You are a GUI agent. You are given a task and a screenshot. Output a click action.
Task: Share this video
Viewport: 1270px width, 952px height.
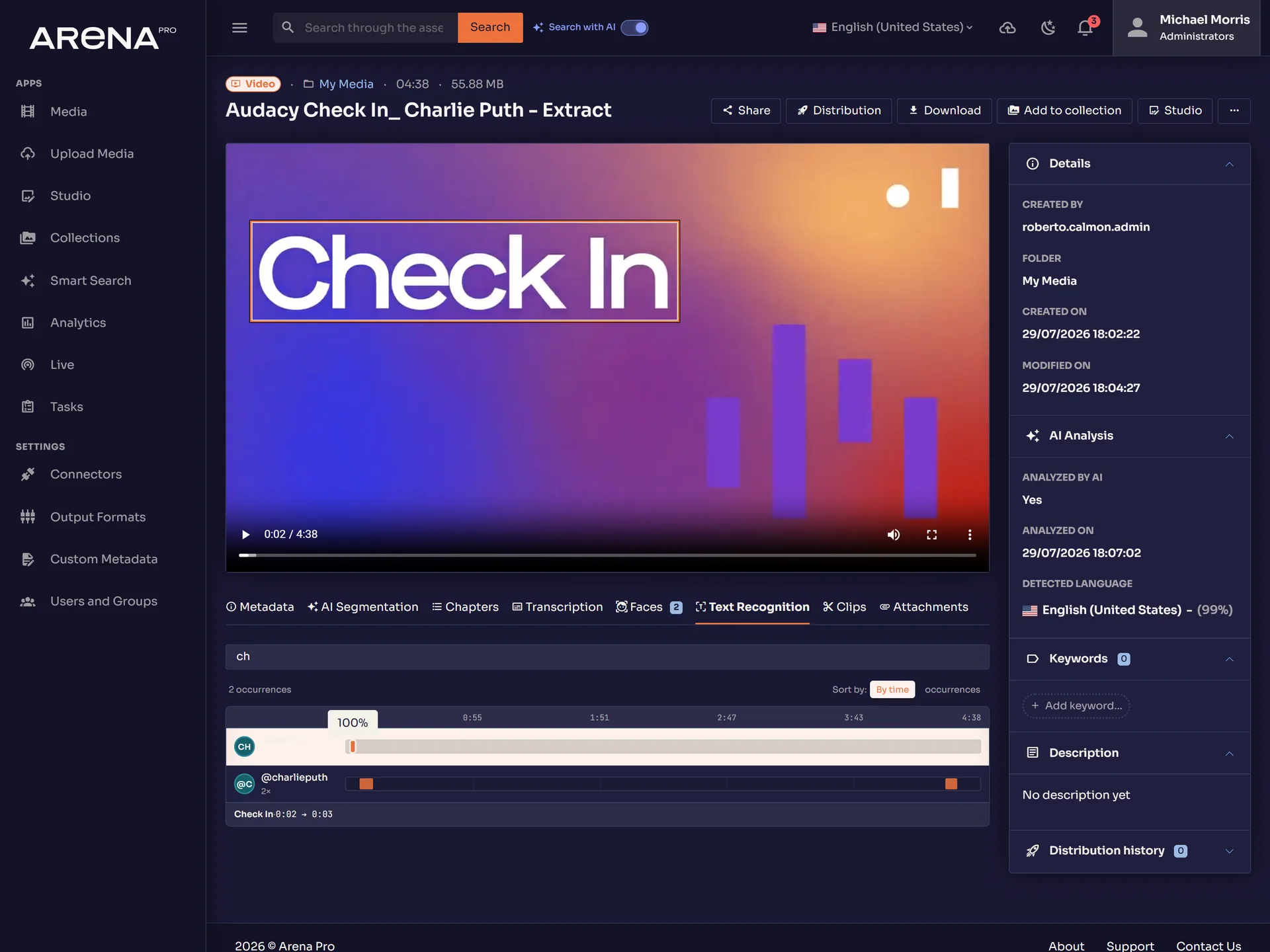click(x=746, y=111)
